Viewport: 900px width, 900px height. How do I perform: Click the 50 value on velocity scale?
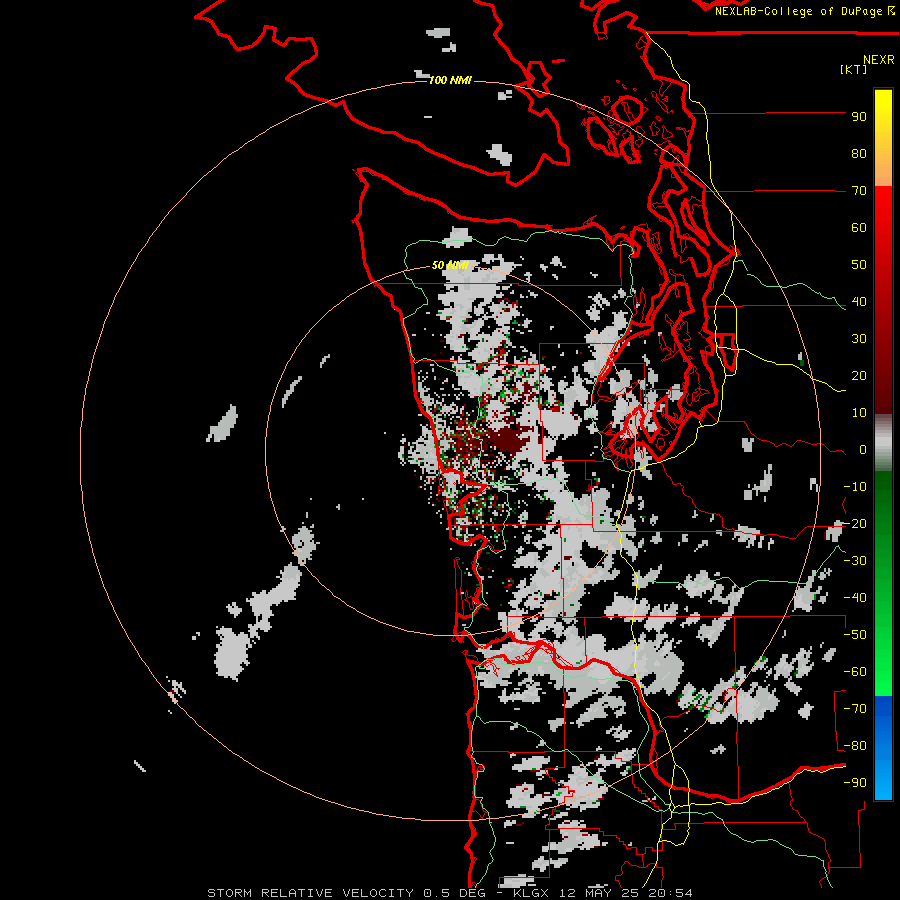859,265
